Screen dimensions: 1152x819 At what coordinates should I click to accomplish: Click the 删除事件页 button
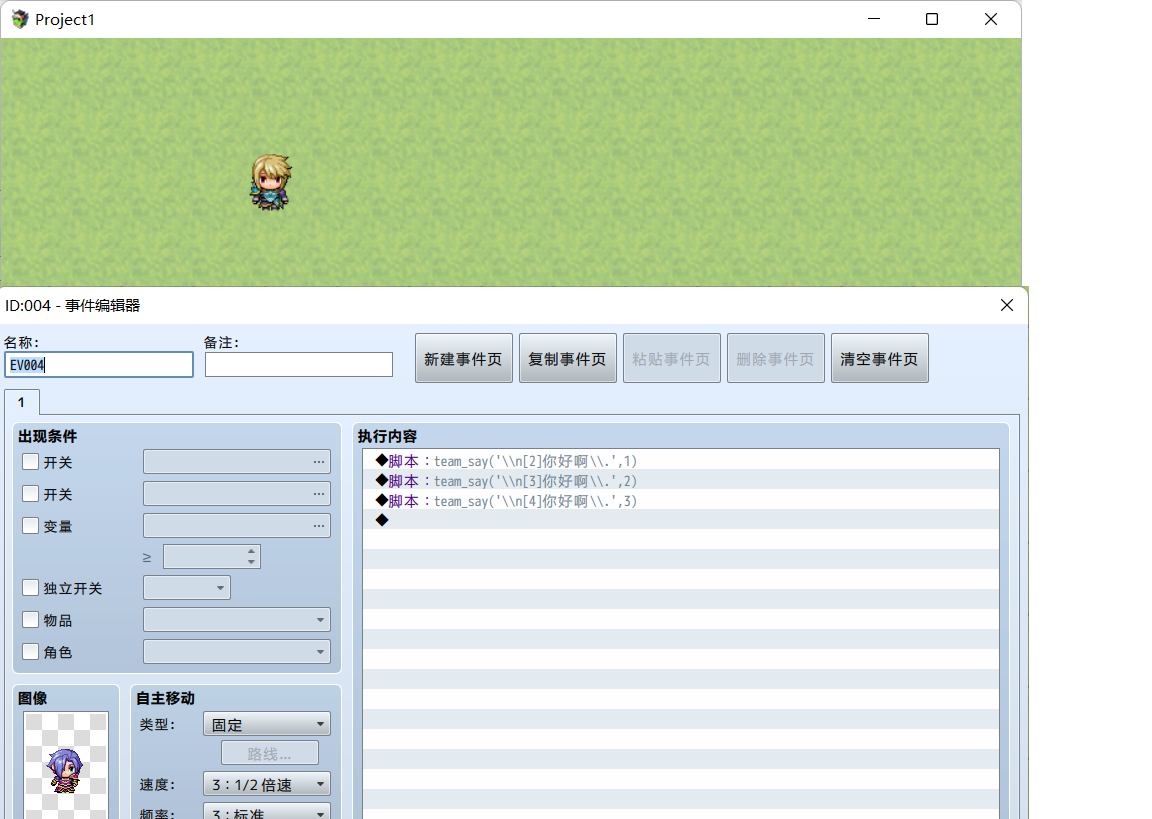[776, 358]
